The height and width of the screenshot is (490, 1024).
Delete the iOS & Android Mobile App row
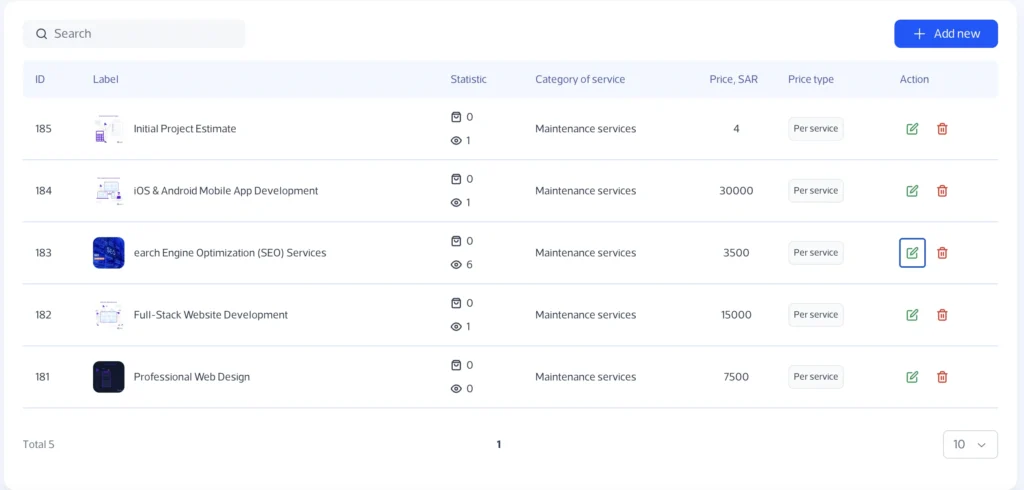(x=942, y=191)
